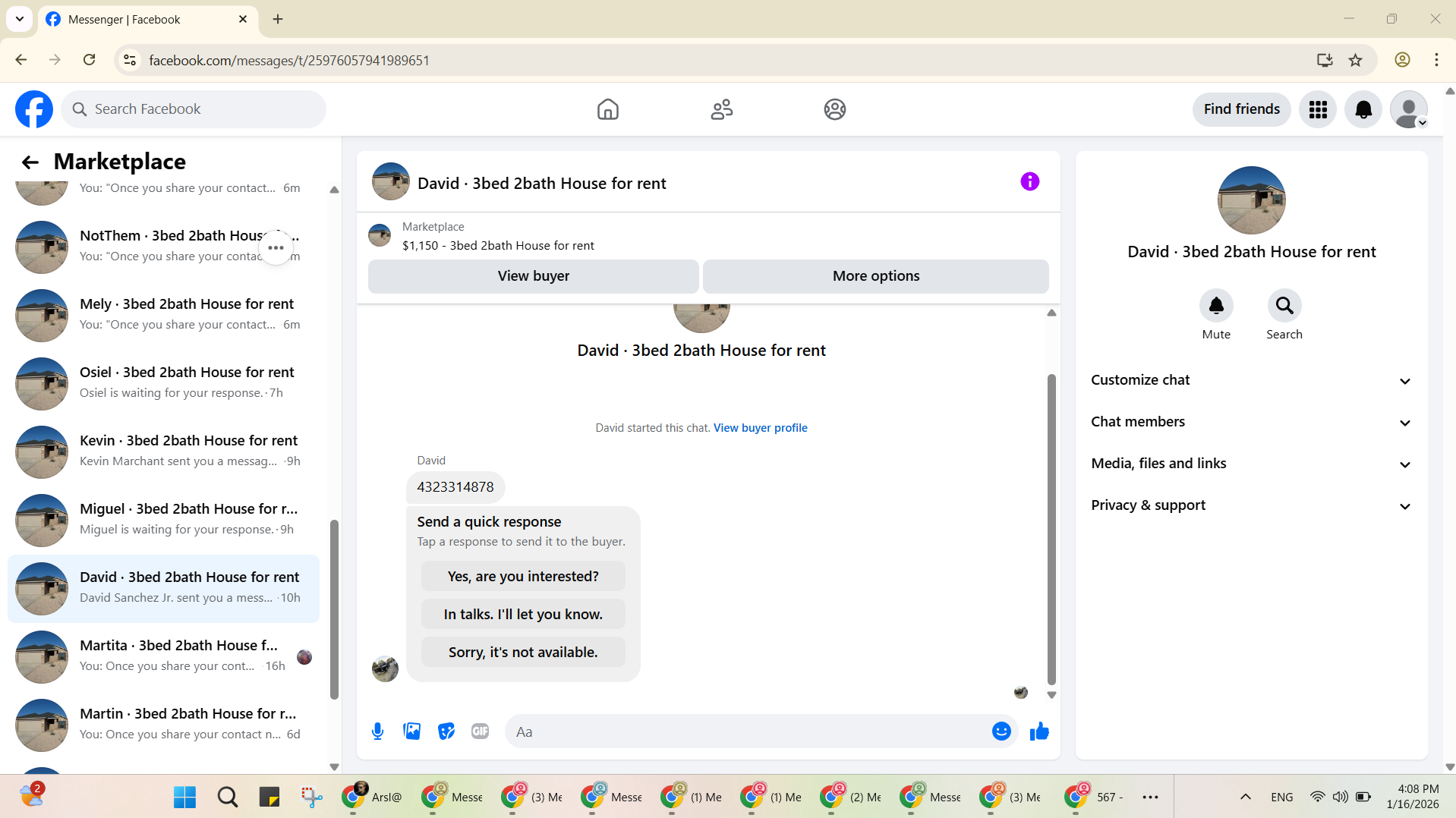
Task: Open Chrome tab search dropdown
Action: 20,19
